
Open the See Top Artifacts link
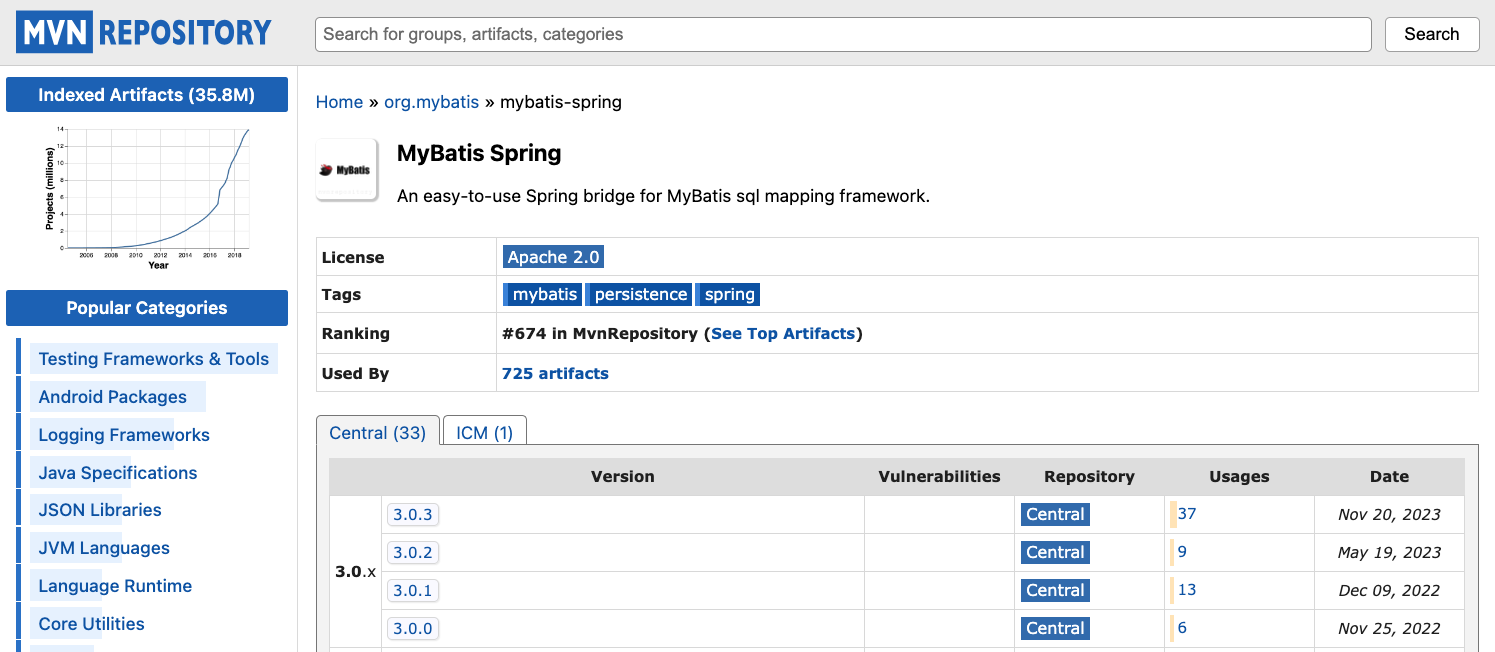[784, 333]
